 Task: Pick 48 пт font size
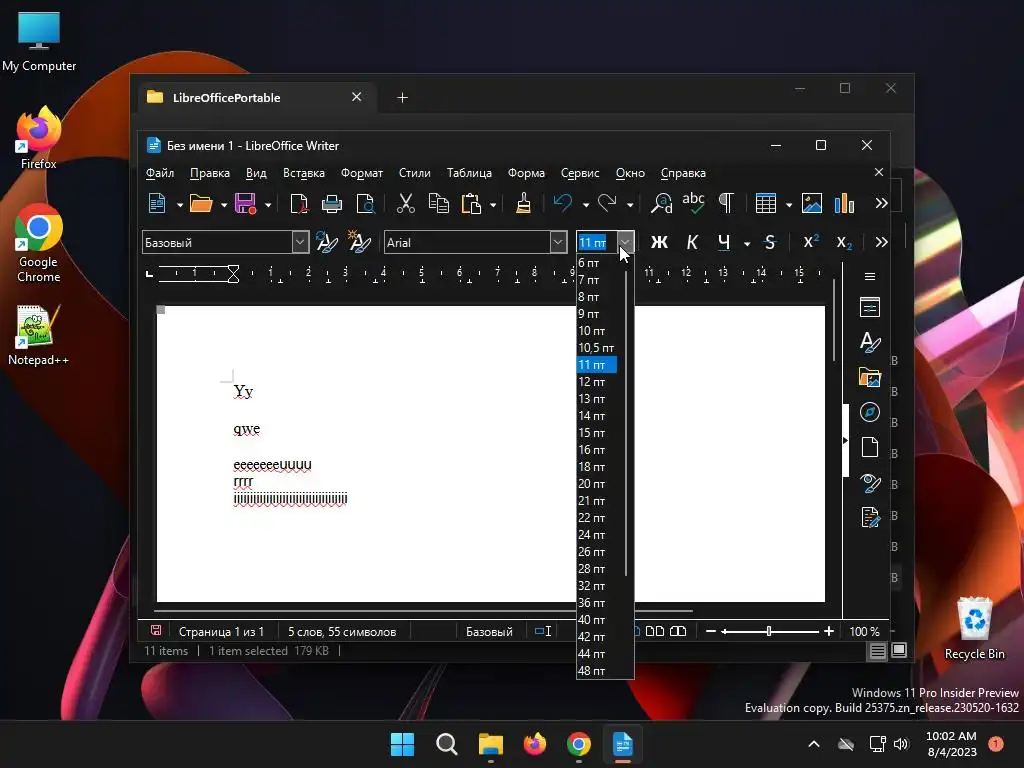point(597,671)
